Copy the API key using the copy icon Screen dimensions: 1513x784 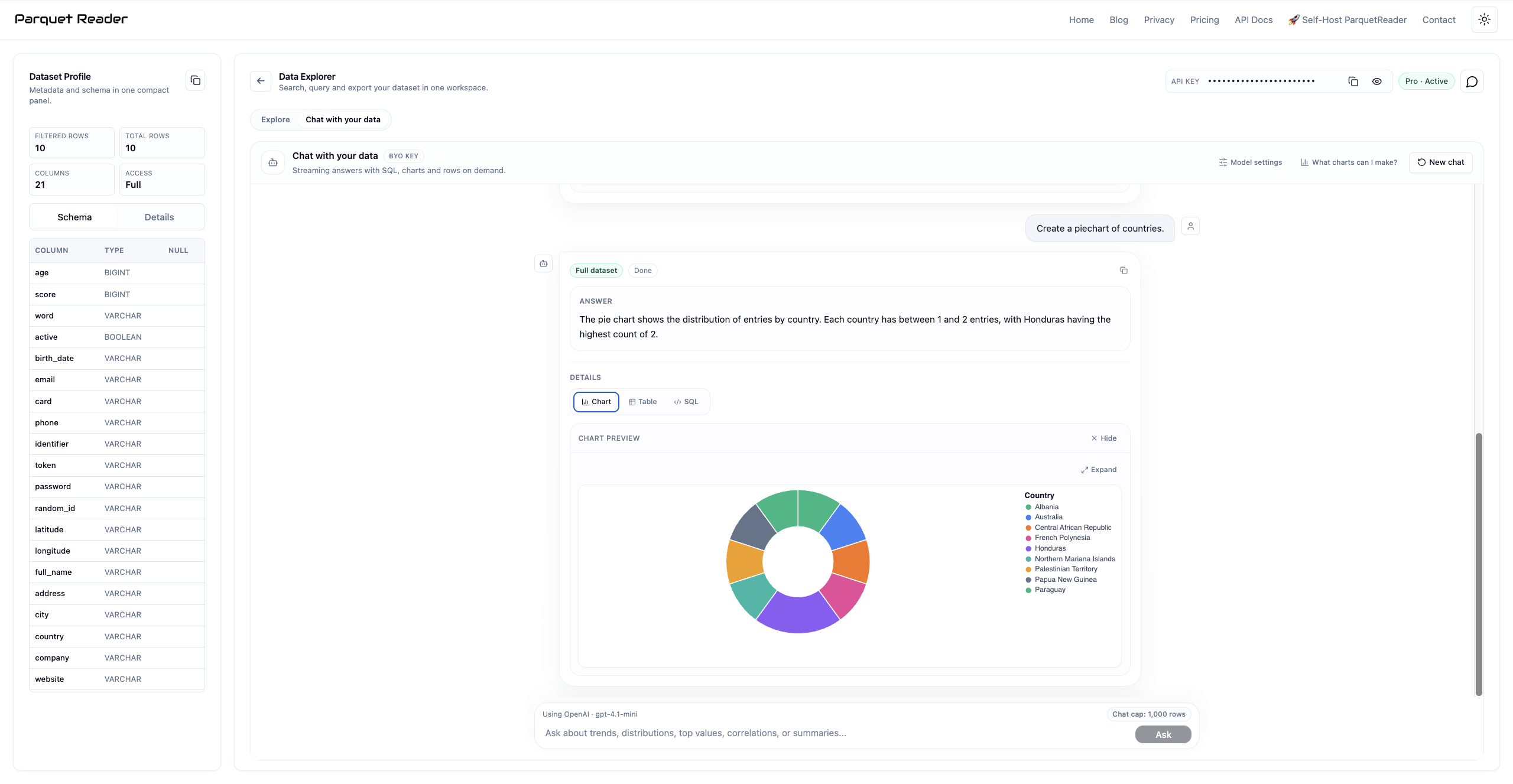point(1353,81)
